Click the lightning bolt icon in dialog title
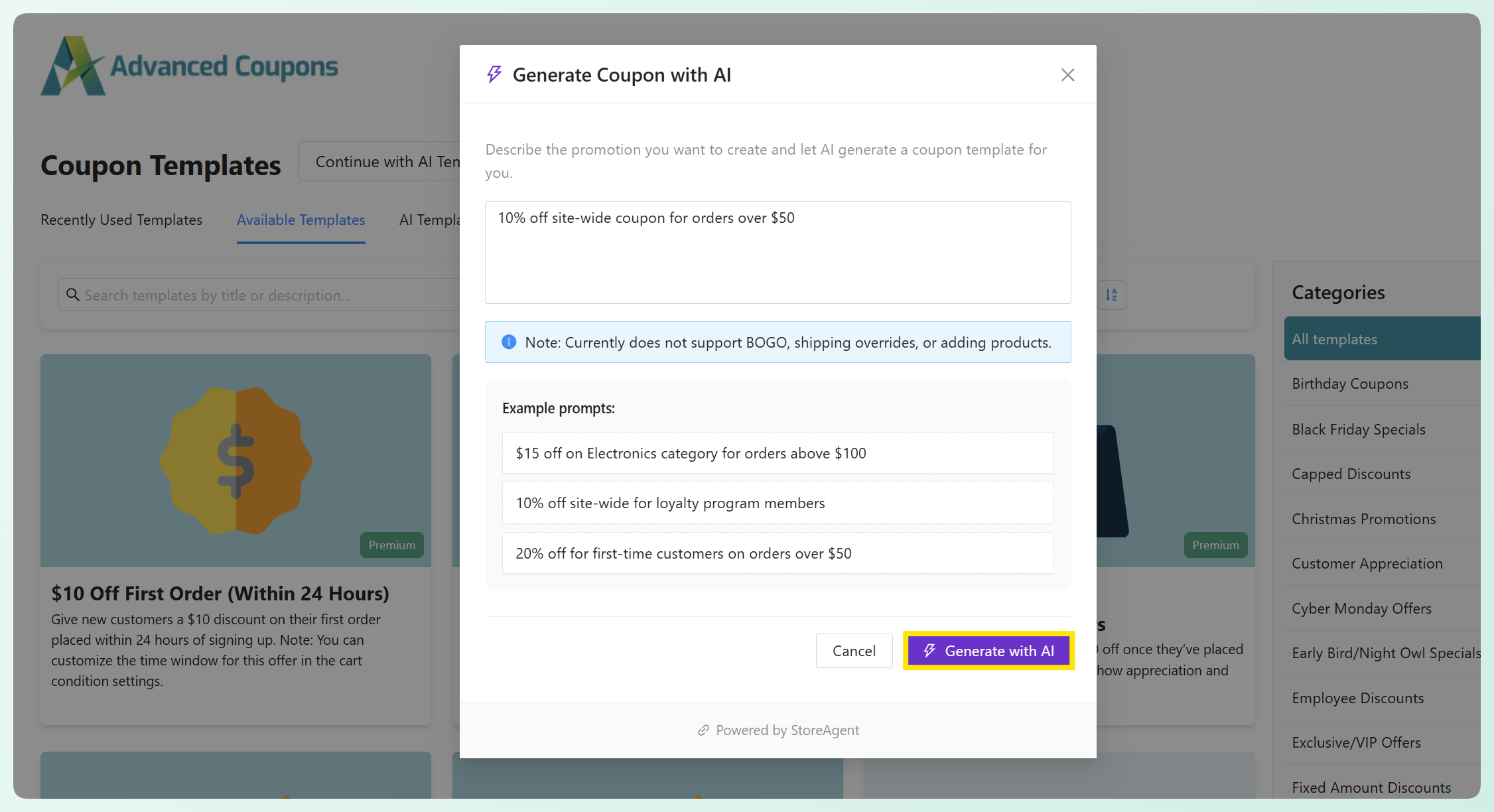This screenshot has width=1494, height=812. click(x=494, y=74)
